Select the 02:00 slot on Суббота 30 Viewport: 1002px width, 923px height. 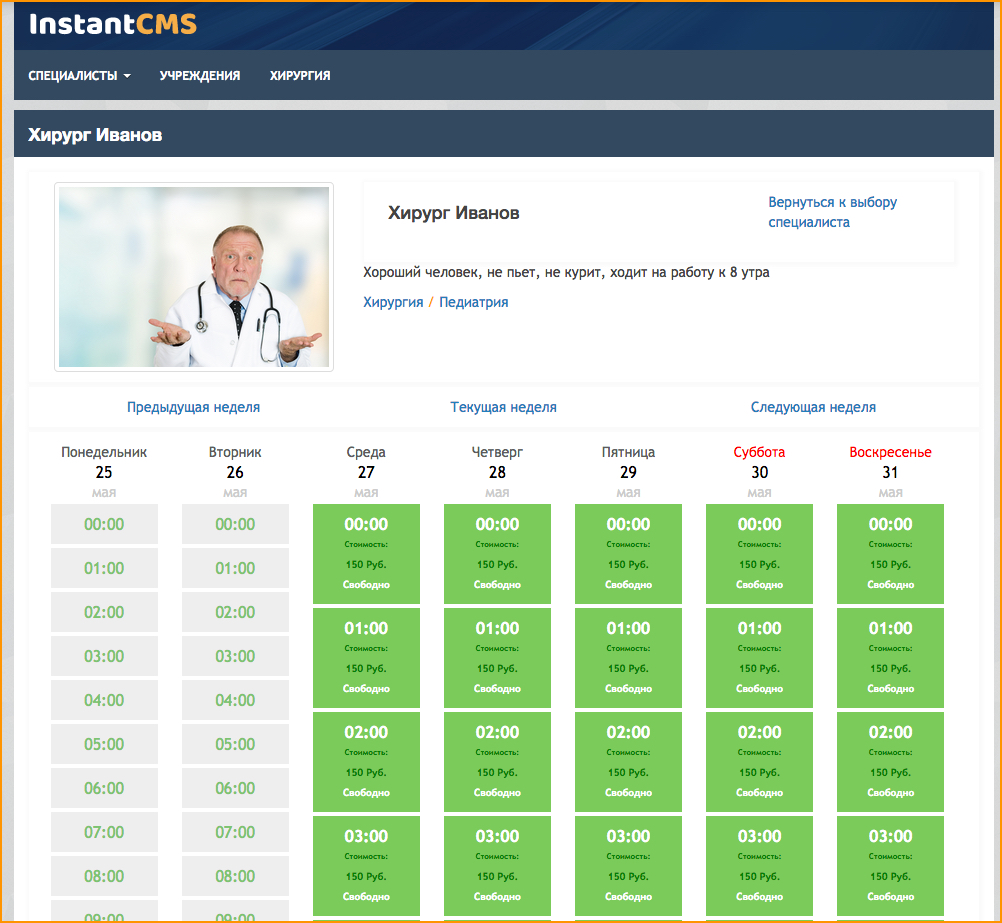(x=759, y=762)
